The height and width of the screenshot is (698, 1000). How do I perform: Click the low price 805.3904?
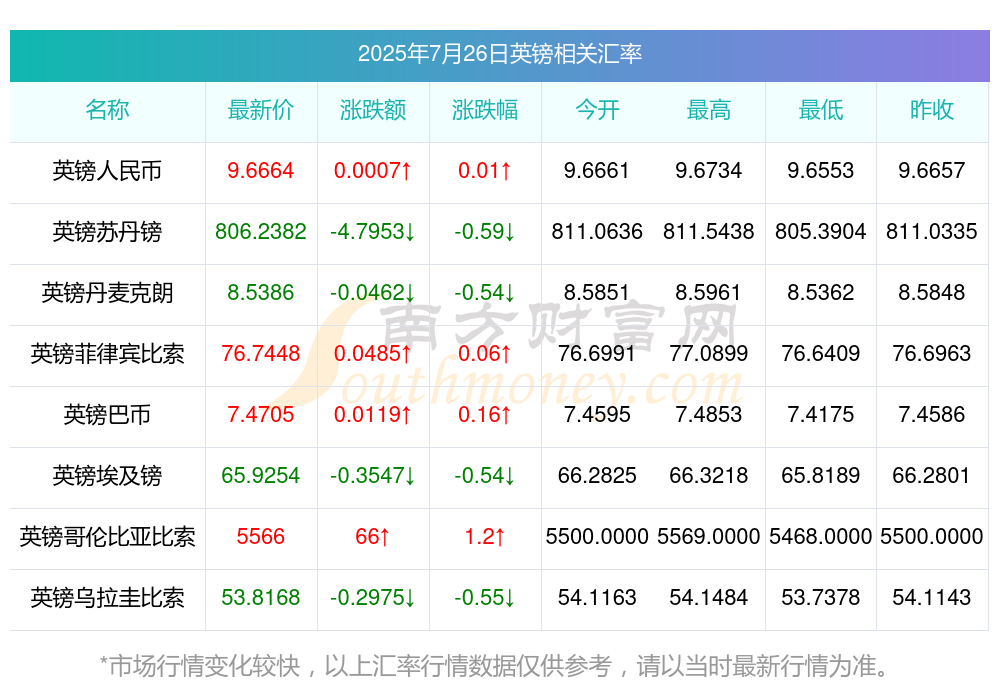[821, 231]
